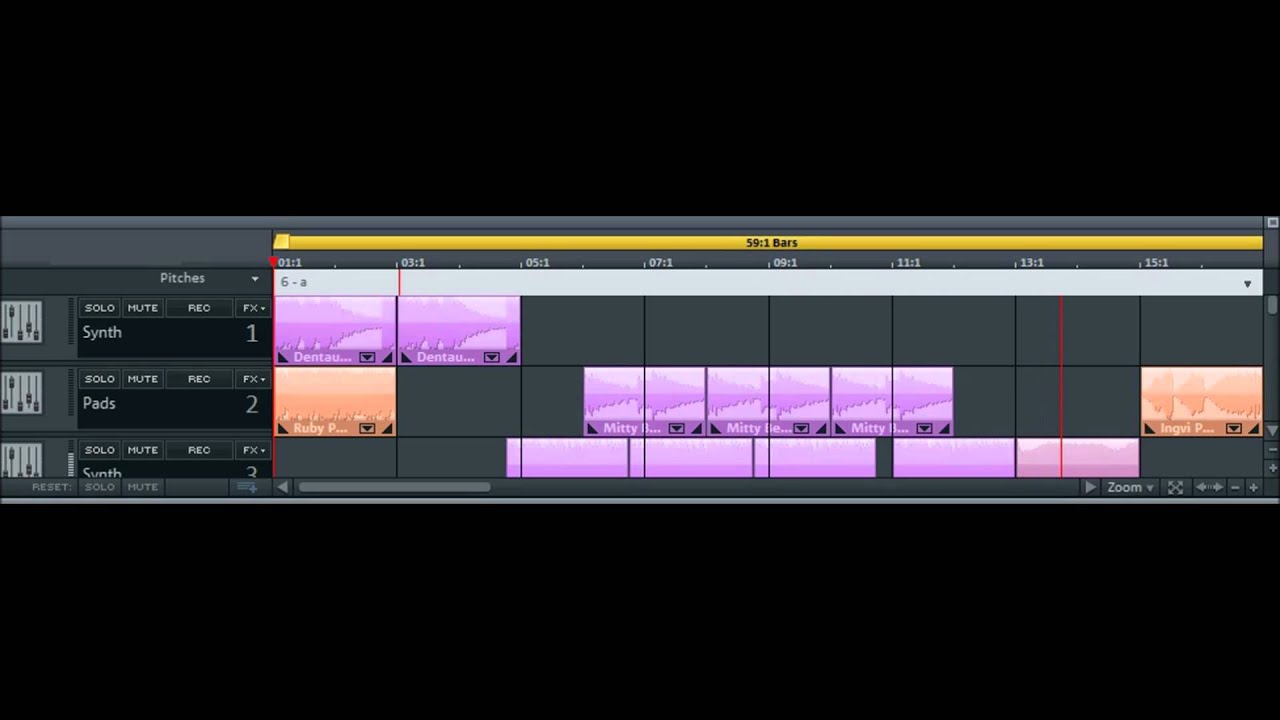Select the Ruby P clip waveform
The image size is (1280, 720).
335,394
